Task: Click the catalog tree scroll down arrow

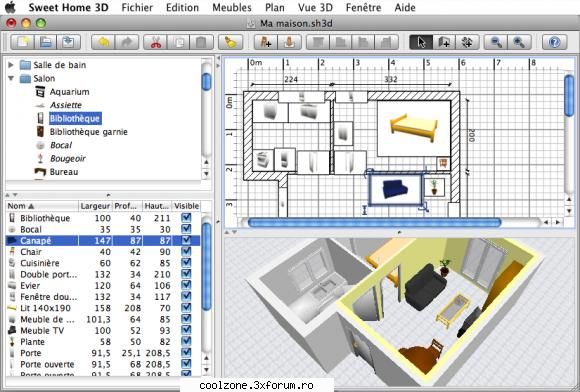Action: pyautogui.click(x=206, y=173)
